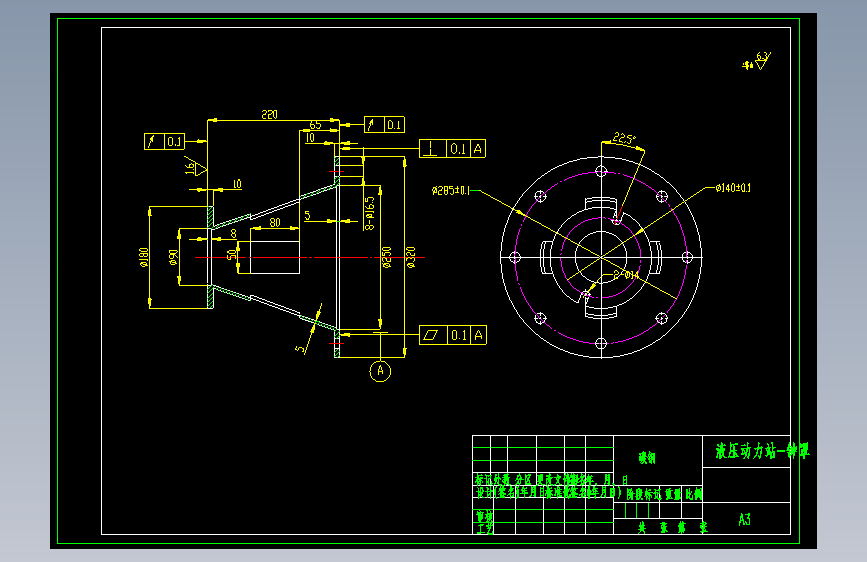
Task: Select the 工艺 row label in title block
Action: click(484, 529)
